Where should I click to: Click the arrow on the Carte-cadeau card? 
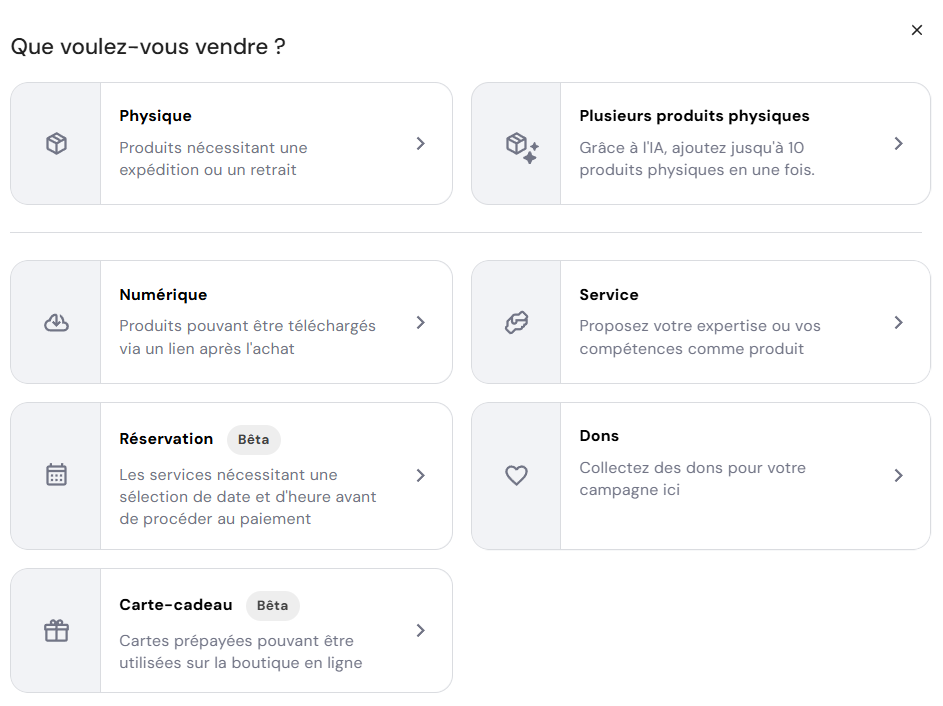(421, 630)
